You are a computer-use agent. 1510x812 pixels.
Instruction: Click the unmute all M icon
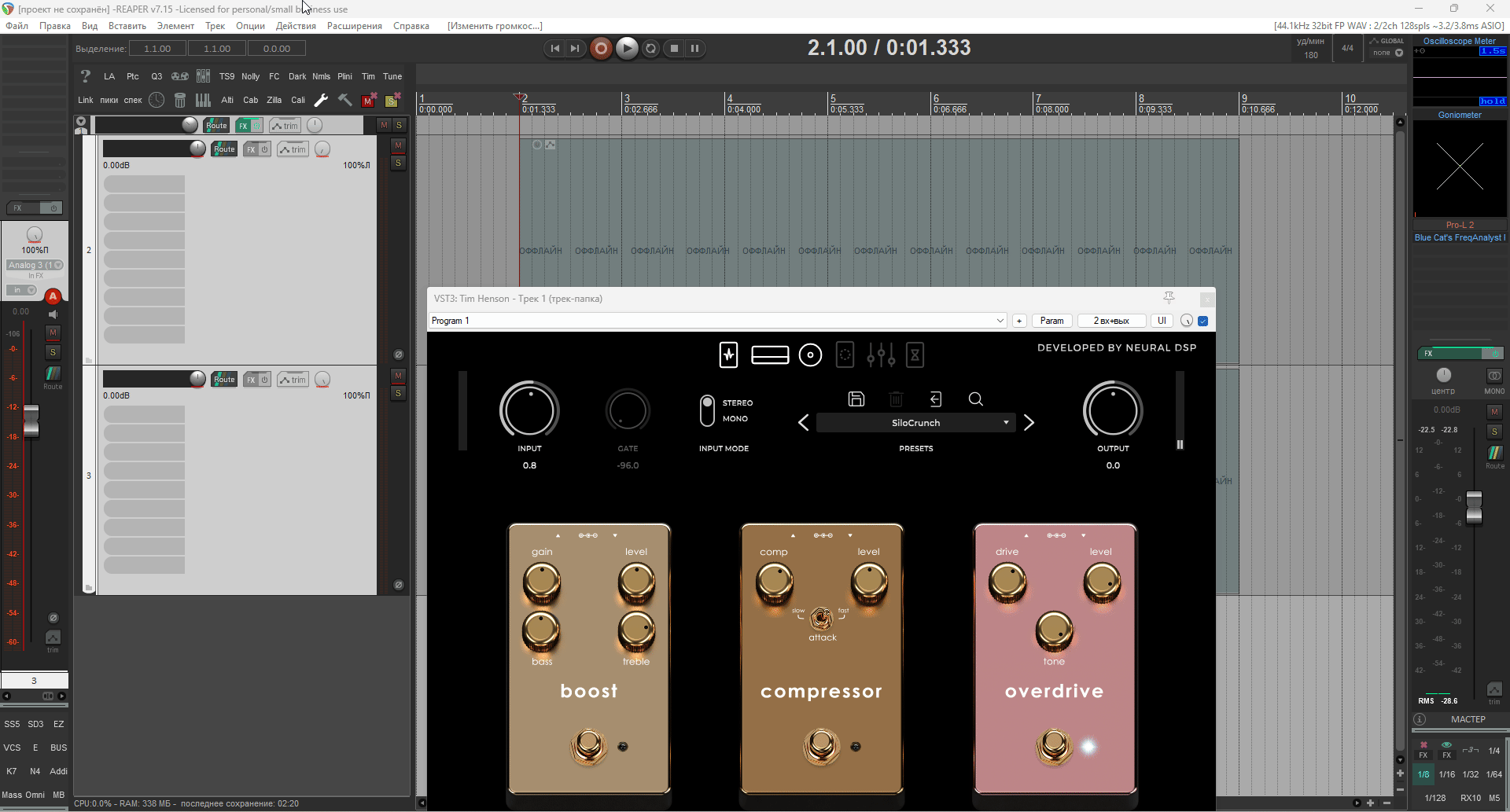click(368, 100)
